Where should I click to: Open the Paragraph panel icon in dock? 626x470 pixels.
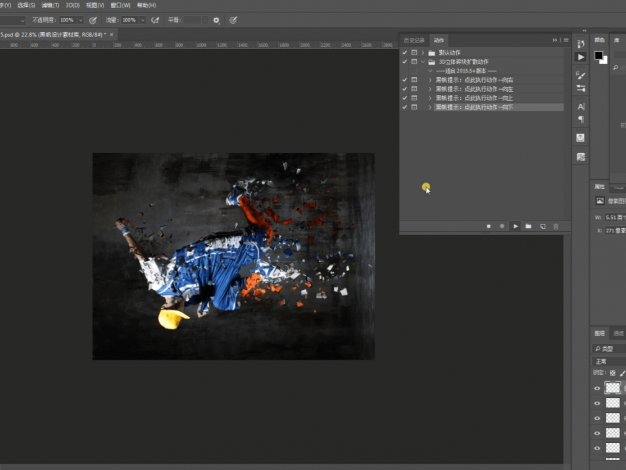581,120
